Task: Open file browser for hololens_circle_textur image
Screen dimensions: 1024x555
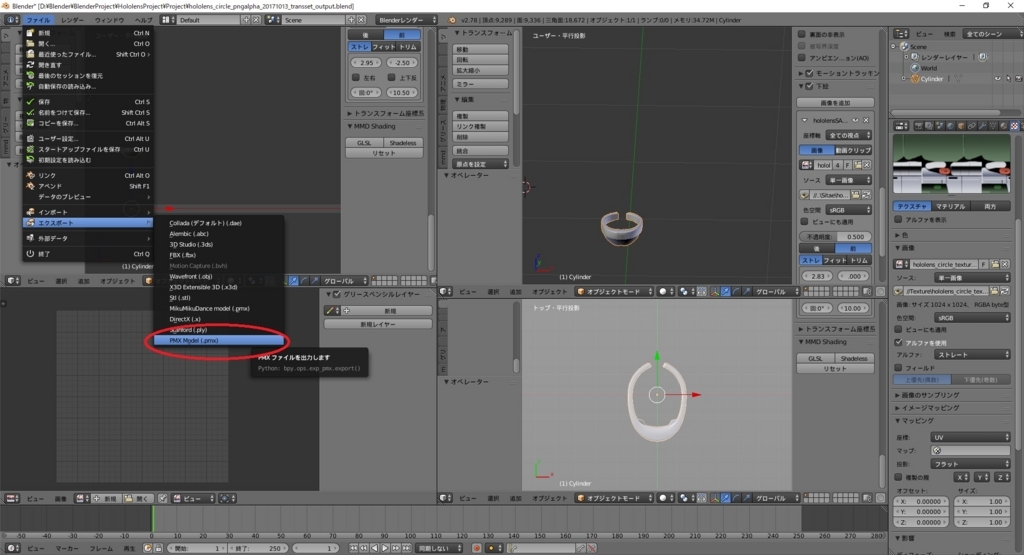Action: coord(994,264)
